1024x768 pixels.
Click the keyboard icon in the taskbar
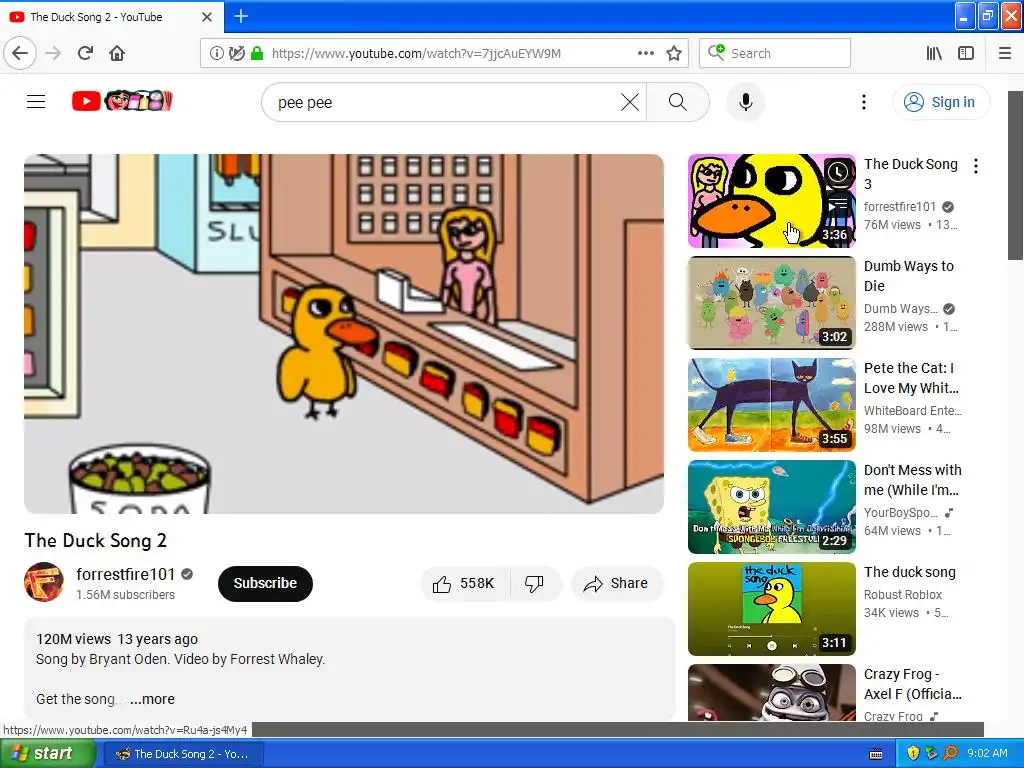pyautogui.click(x=876, y=754)
